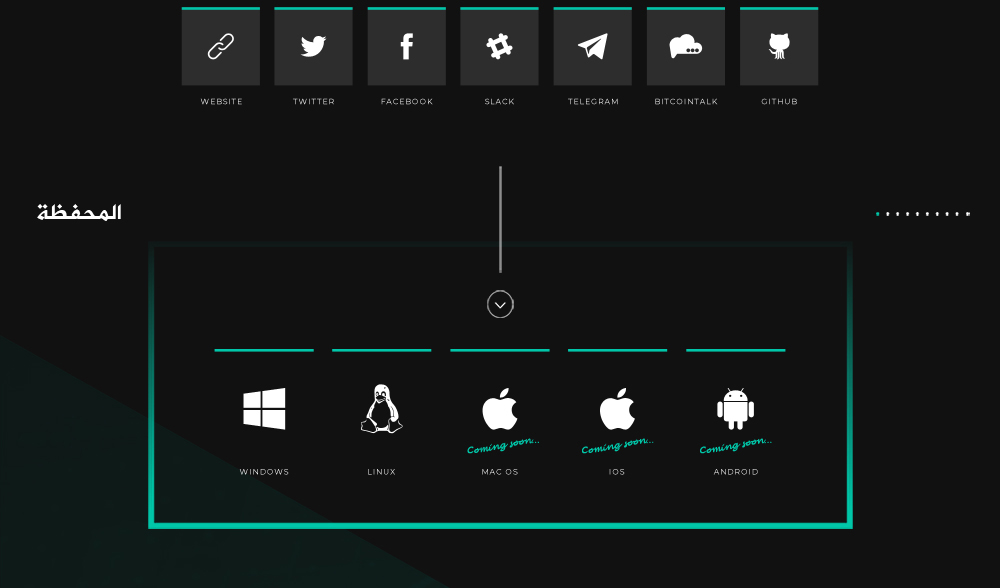Choose the Linux penguin wallet icon
1000x588 pixels.
pyautogui.click(x=381, y=409)
